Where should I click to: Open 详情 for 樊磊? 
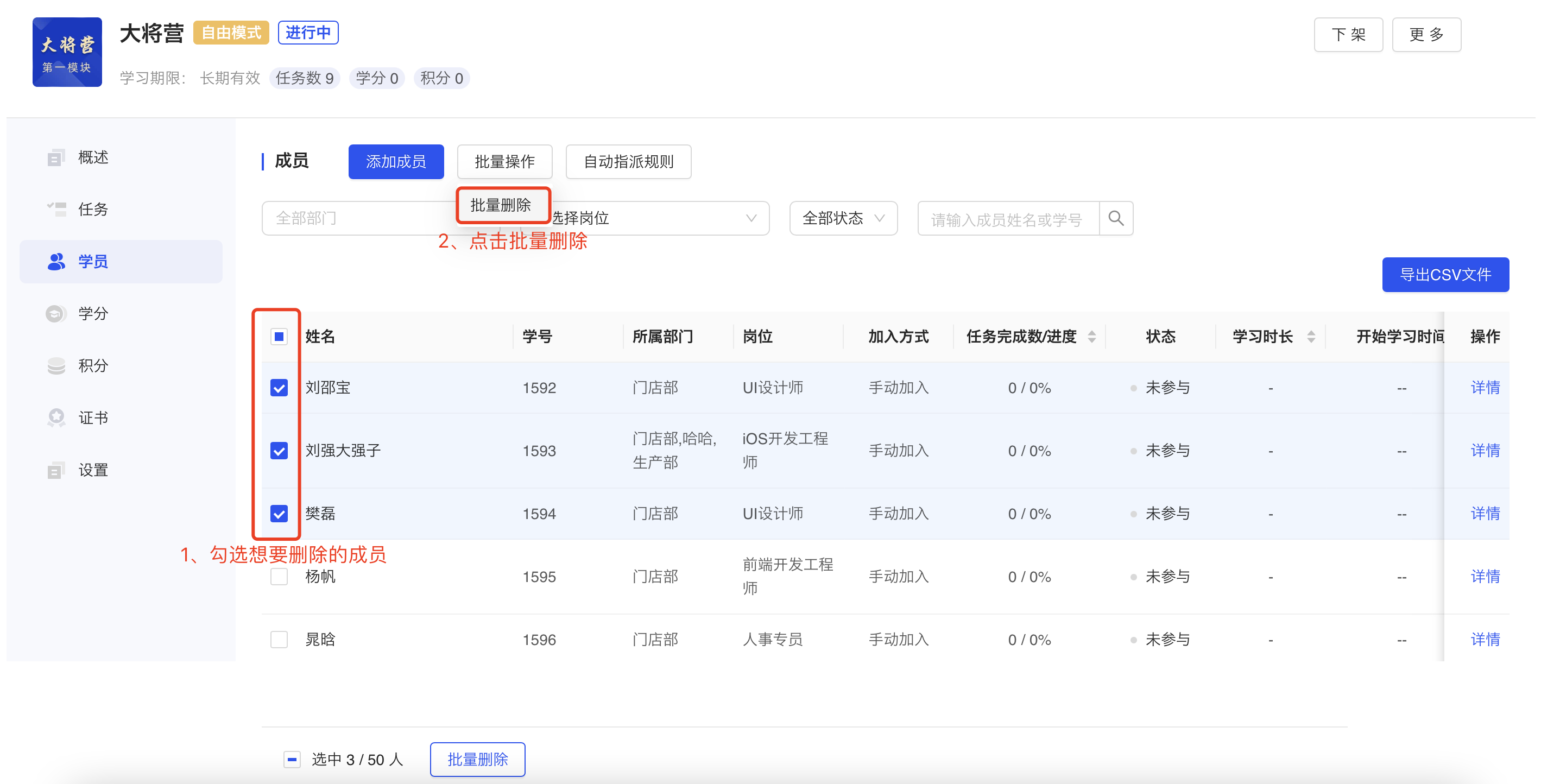1485,513
